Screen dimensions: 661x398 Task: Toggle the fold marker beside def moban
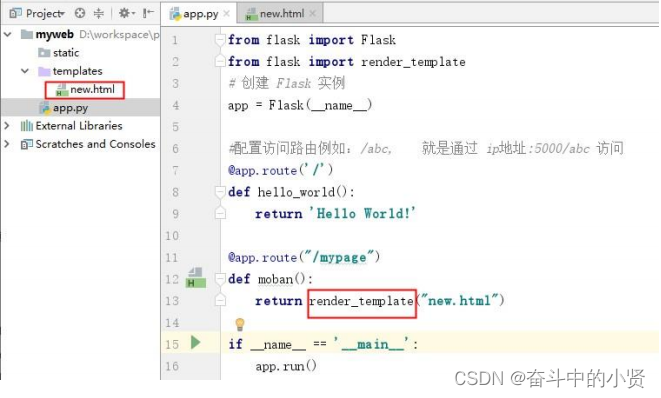tap(220, 279)
